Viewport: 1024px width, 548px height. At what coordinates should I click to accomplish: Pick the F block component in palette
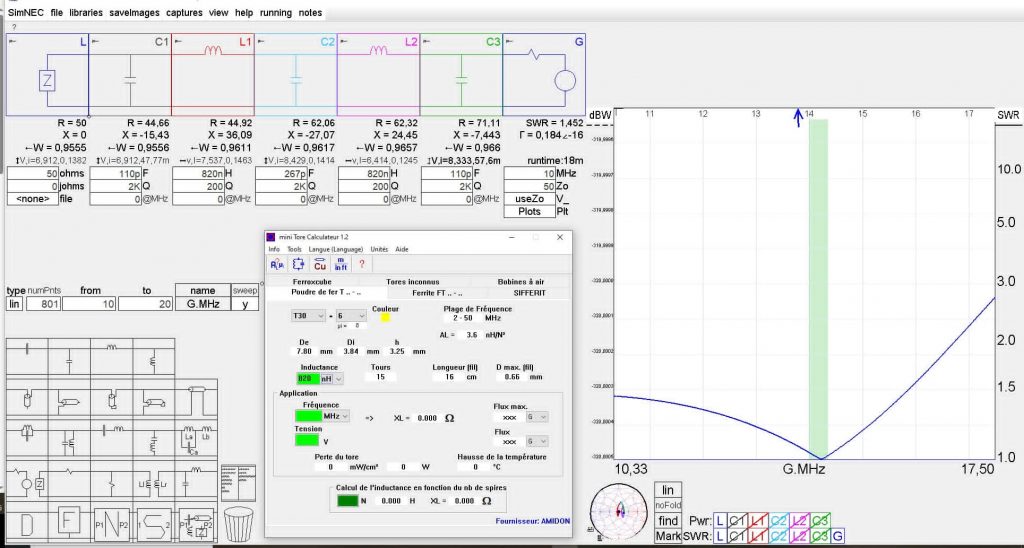click(69, 523)
